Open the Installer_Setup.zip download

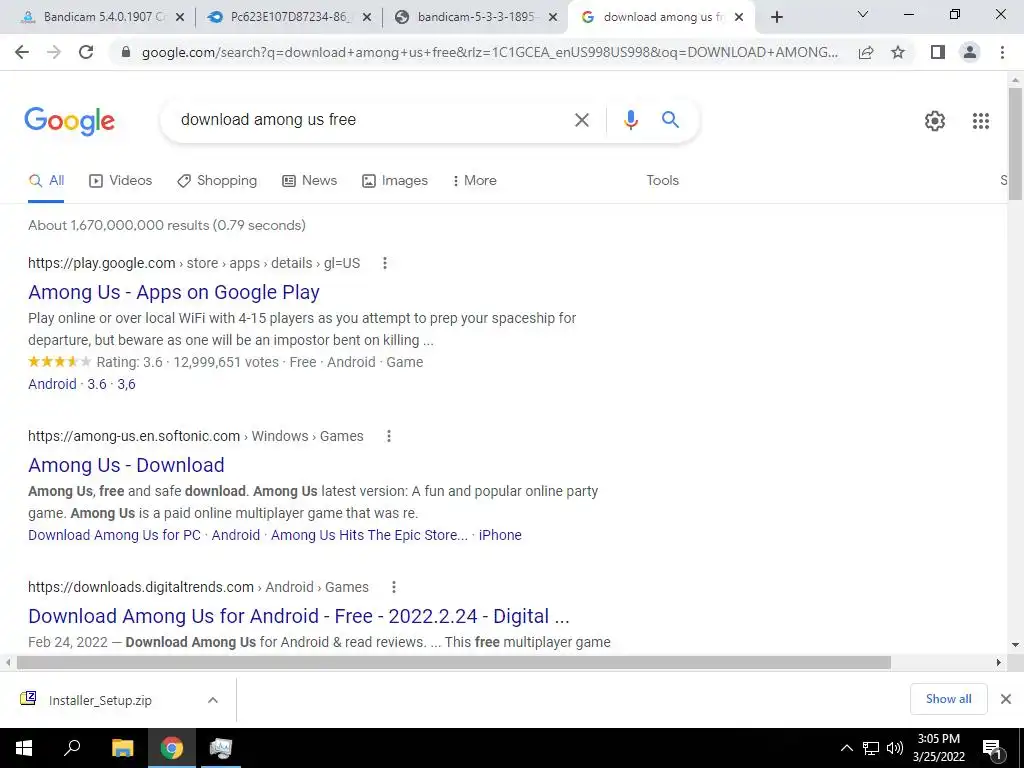100,700
